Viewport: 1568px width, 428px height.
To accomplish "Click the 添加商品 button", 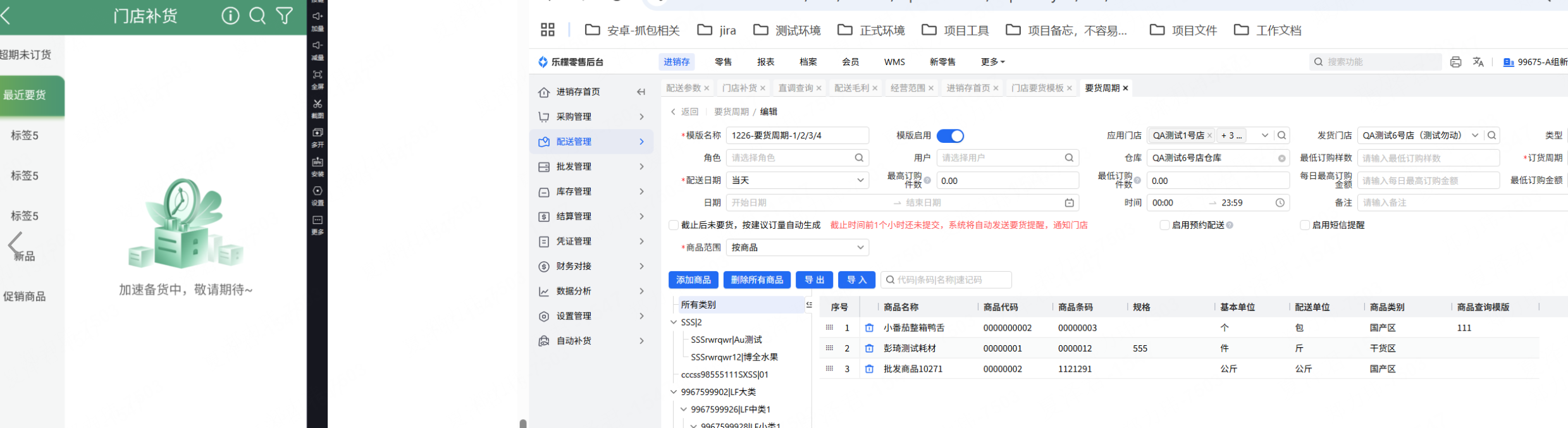I will coord(693,279).
